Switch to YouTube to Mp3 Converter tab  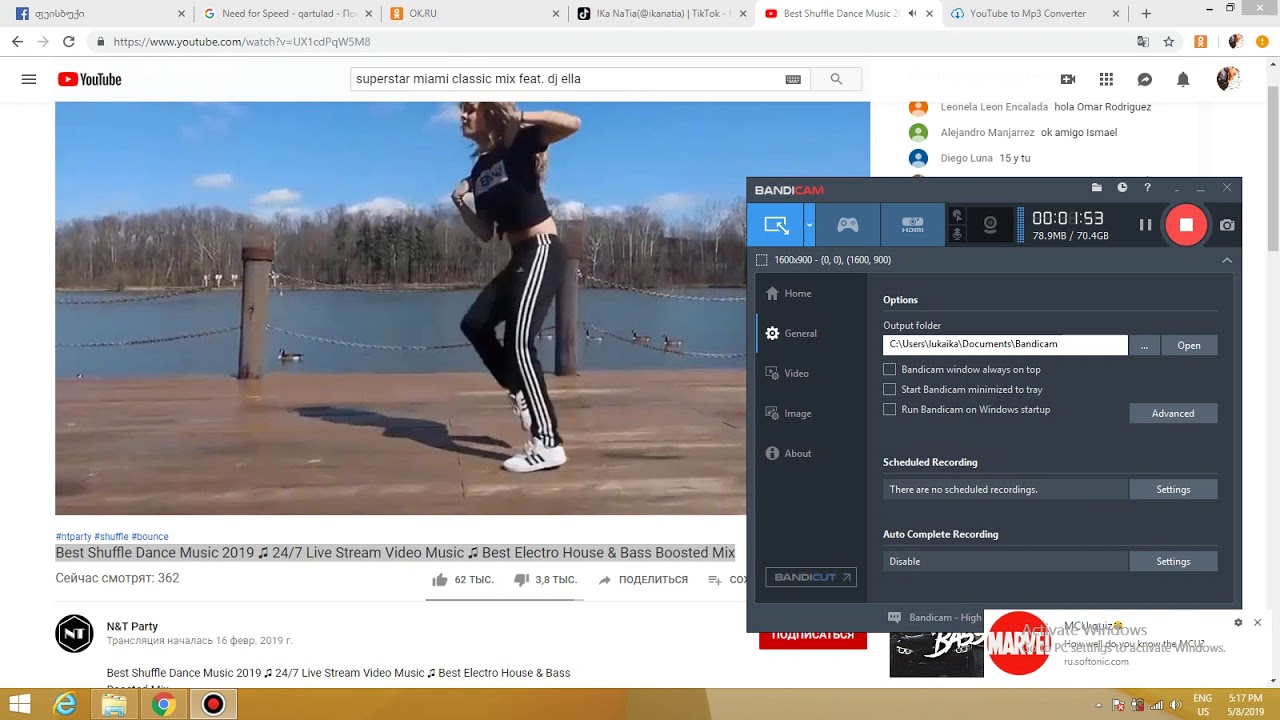click(1035, 14)
